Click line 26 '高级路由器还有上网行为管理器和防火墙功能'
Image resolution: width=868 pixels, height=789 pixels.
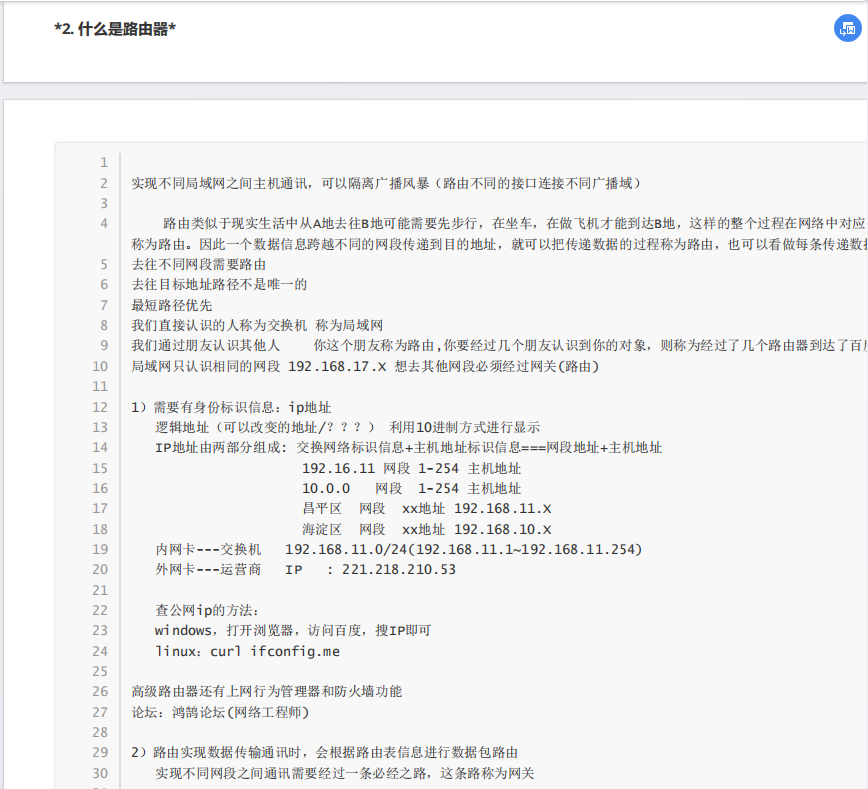267,691
